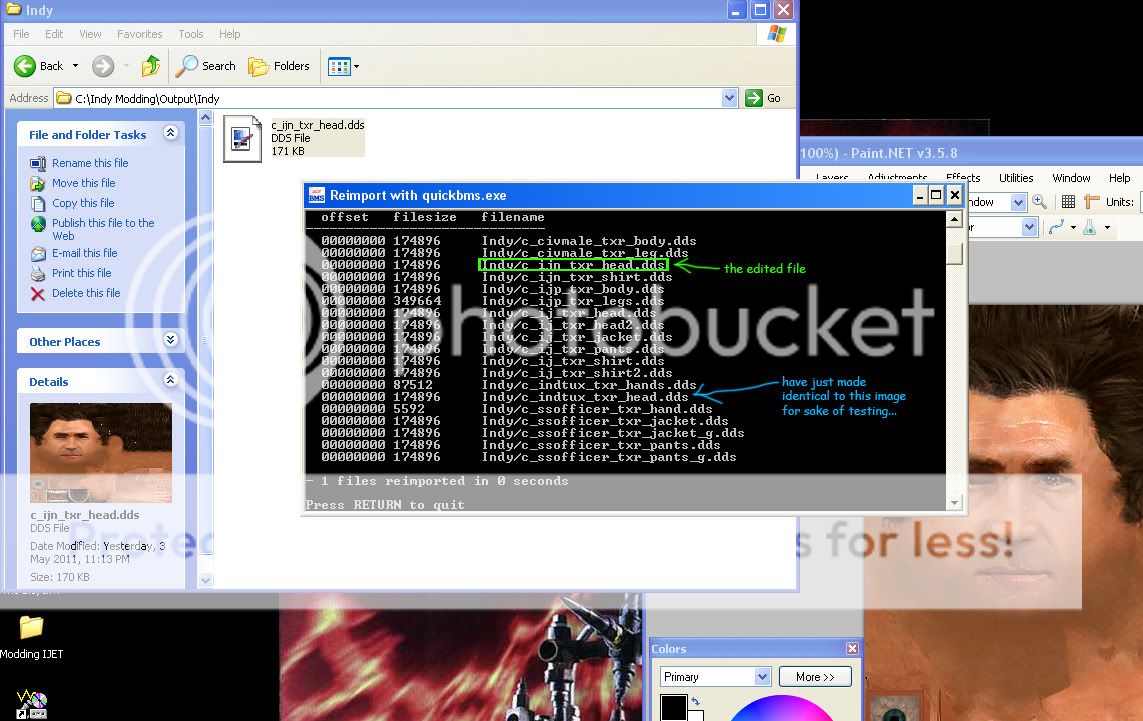Select the white secondary color swatch
Viewport: 1143px width, 721px height.
696,716
